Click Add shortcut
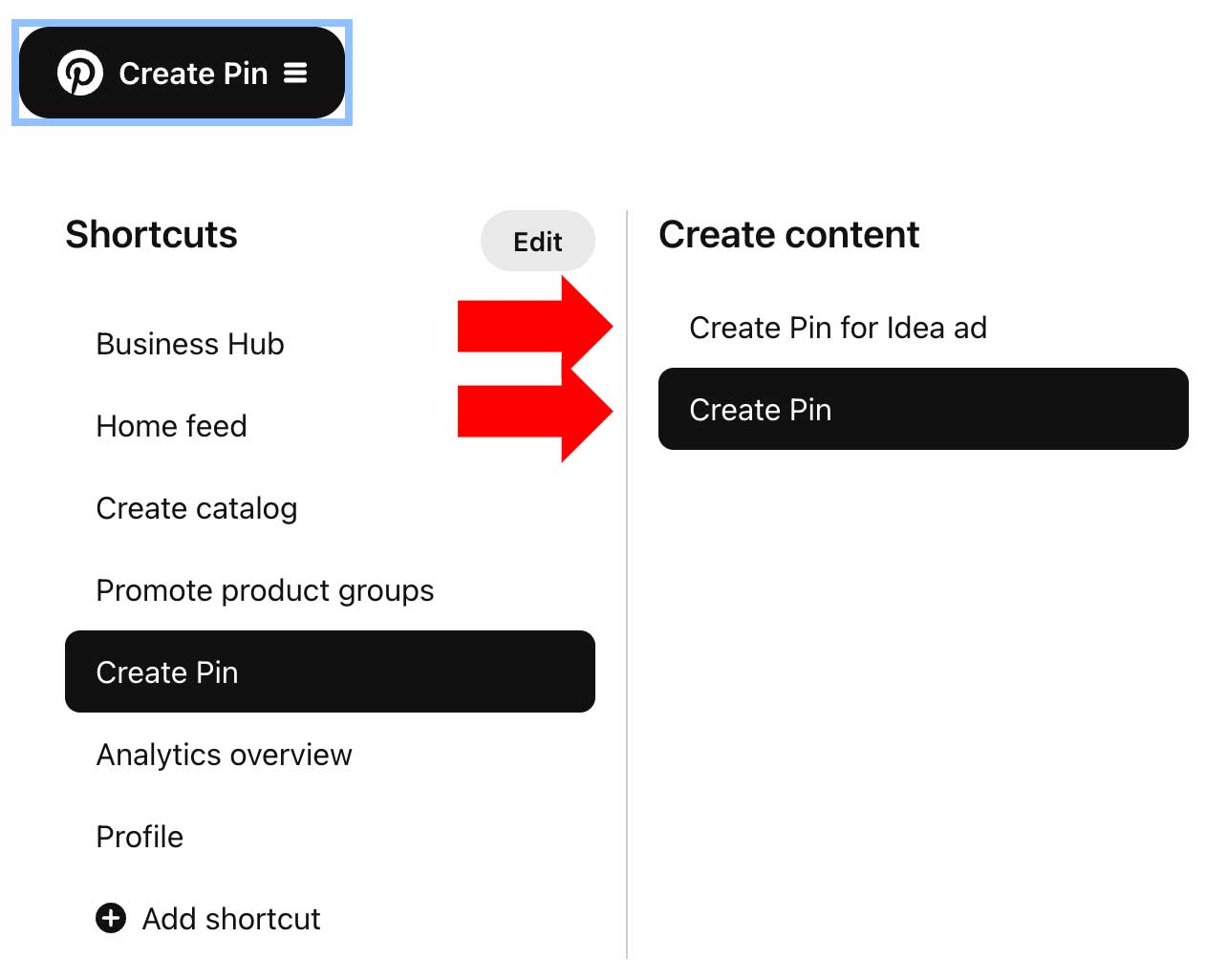The width and height of the screenshot is (1206, 980). [230, 918]
